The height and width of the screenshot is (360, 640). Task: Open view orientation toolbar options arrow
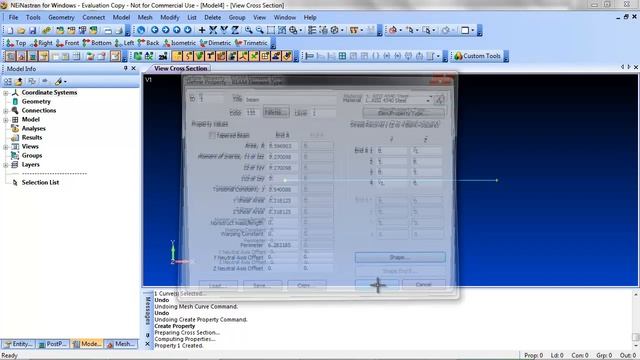point(273,43)
